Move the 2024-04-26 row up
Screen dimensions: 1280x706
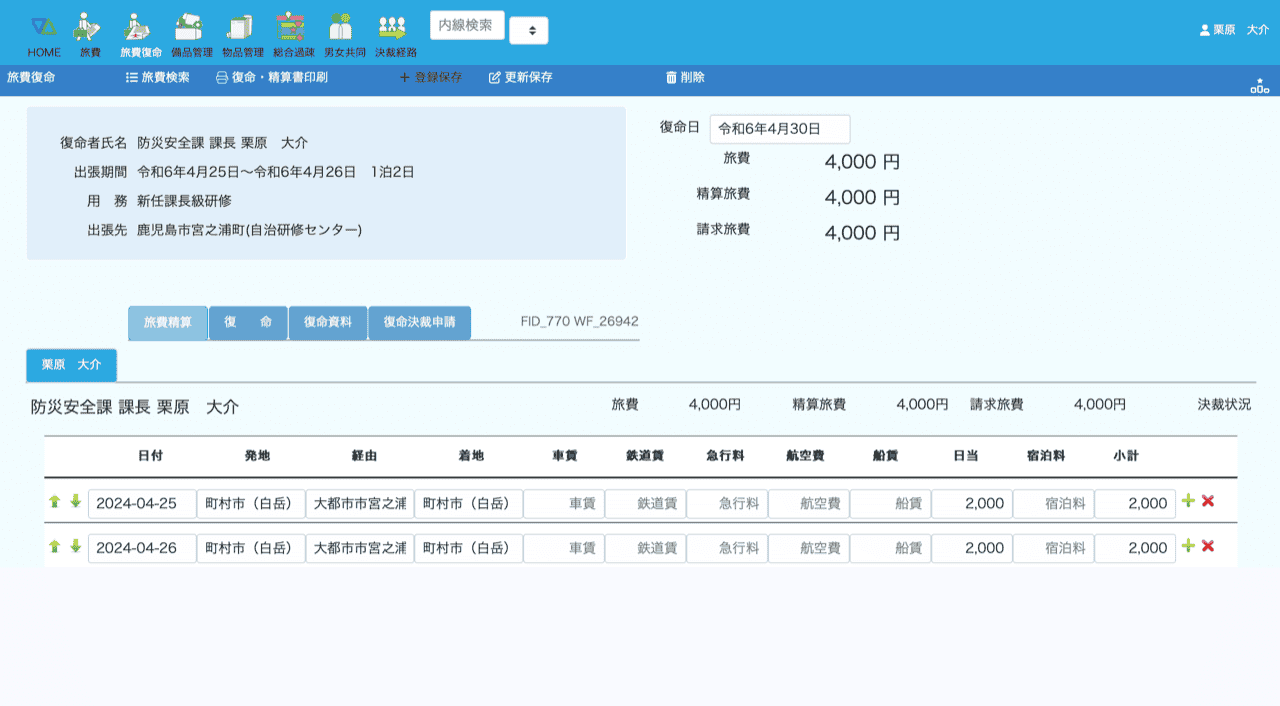click(x=55, y=547)
